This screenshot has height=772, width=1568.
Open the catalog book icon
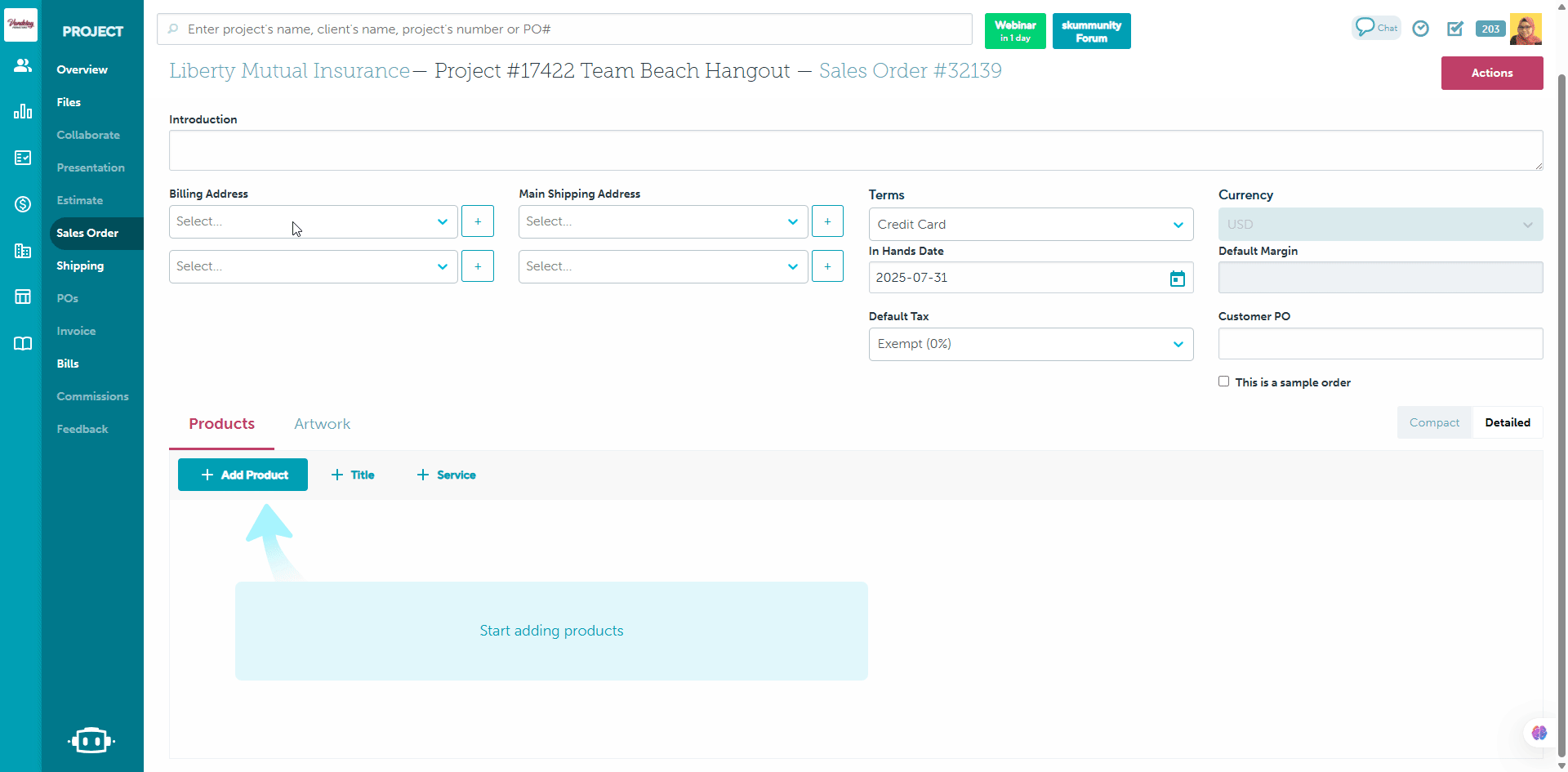pos(22,343)
